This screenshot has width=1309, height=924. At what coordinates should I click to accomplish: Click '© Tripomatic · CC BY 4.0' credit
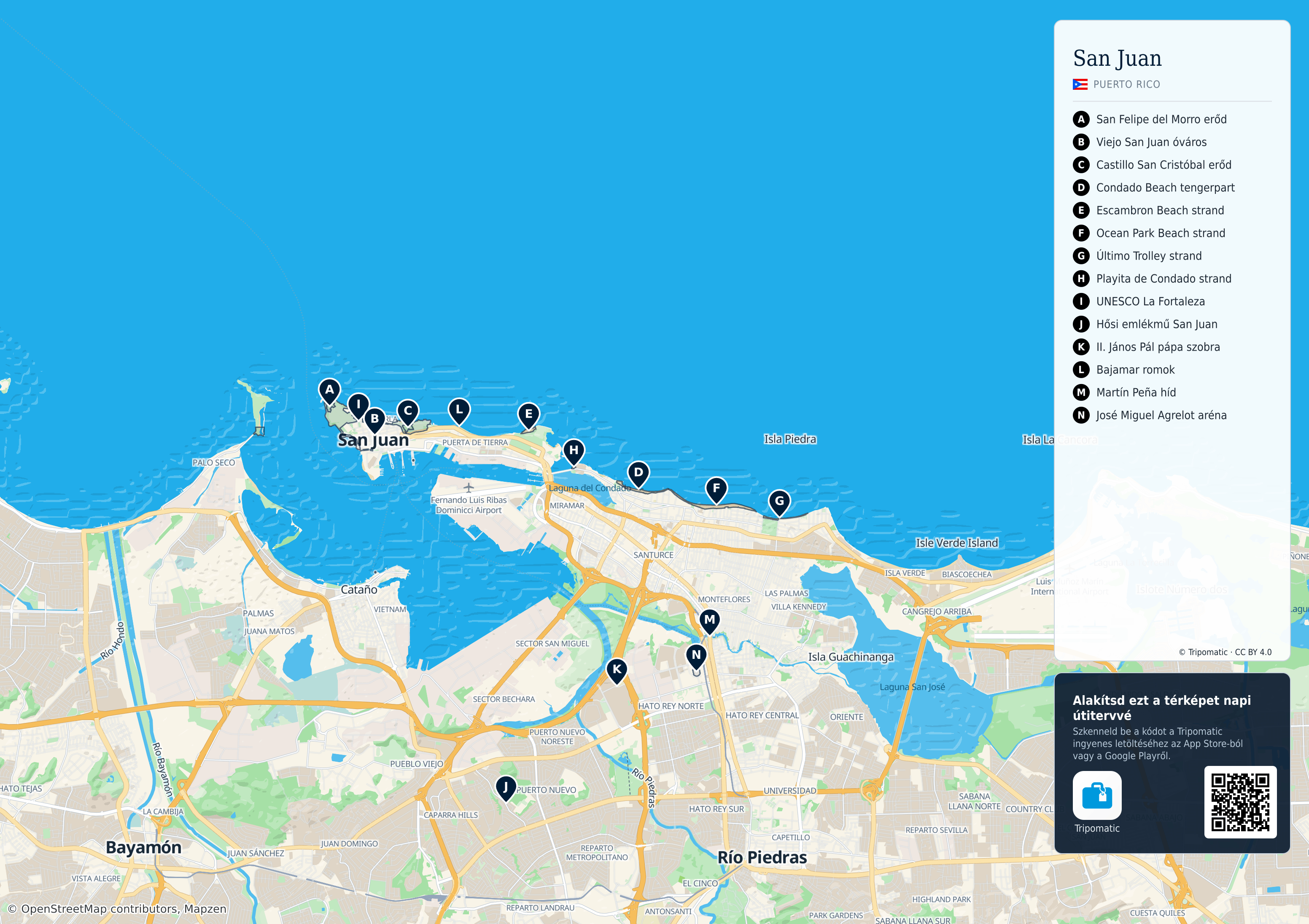coord(1225,652)
